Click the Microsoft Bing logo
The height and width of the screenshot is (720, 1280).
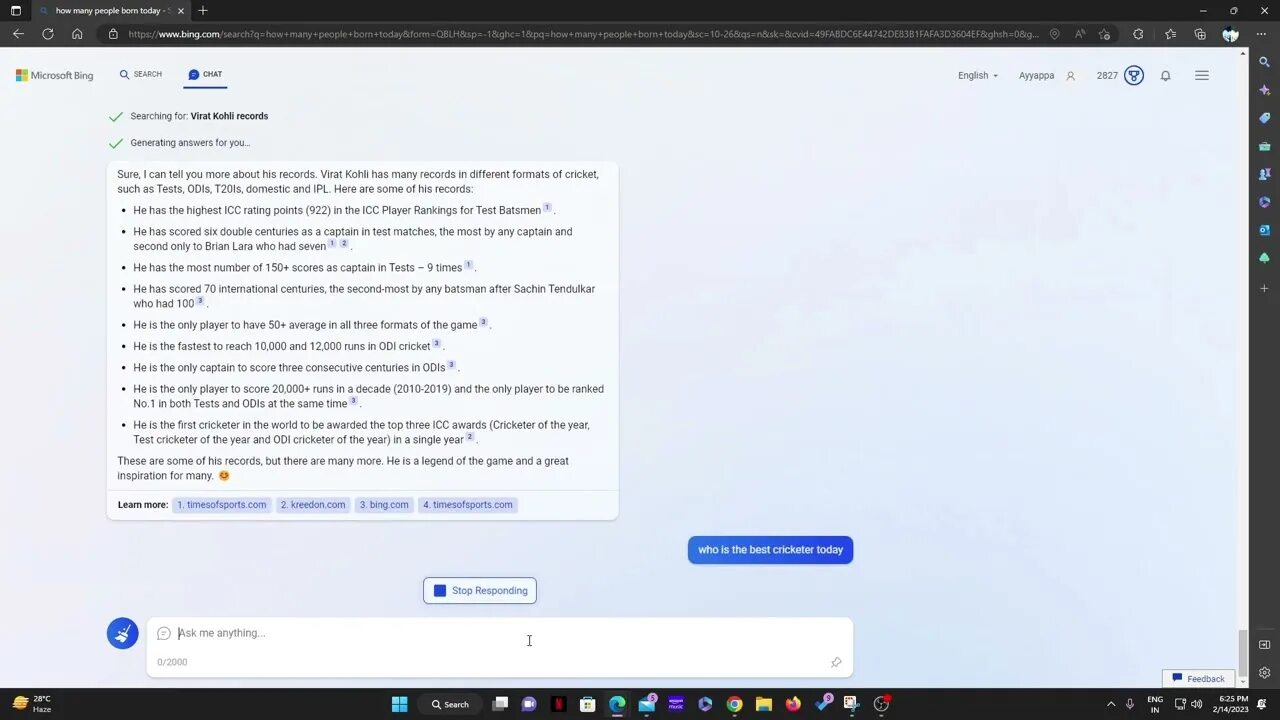click(x=55, y=76)
